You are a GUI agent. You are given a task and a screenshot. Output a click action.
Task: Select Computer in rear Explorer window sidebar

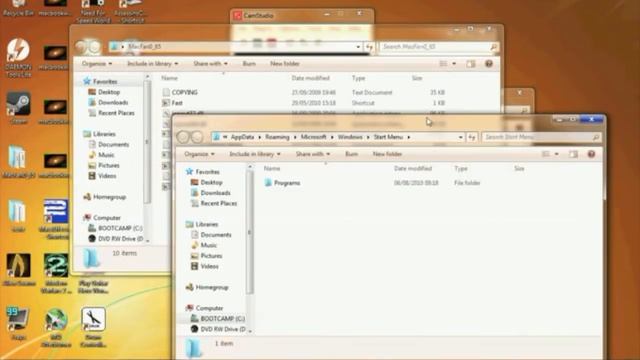coord(102,218)
